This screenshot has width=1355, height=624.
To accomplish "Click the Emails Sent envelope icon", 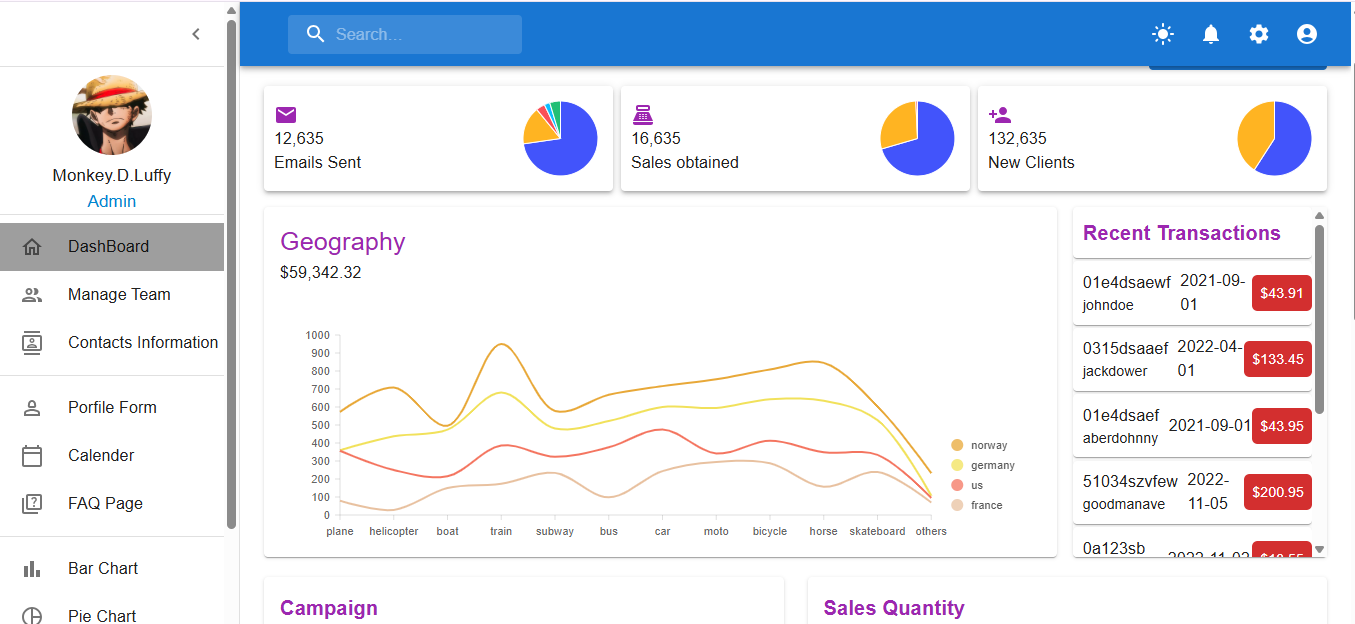I will point(286,114).
